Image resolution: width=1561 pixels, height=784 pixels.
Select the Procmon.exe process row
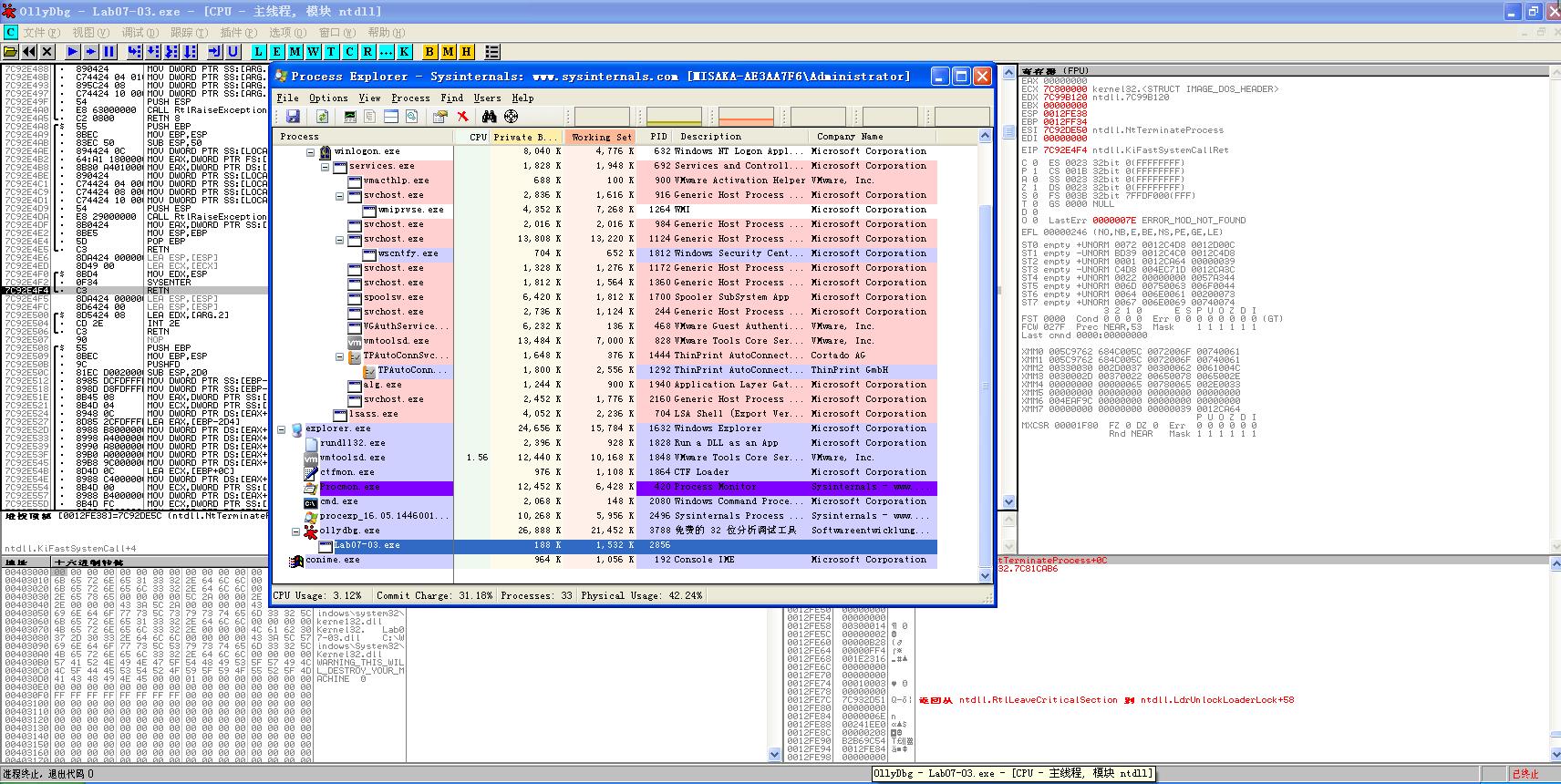(x=605, y=487)
